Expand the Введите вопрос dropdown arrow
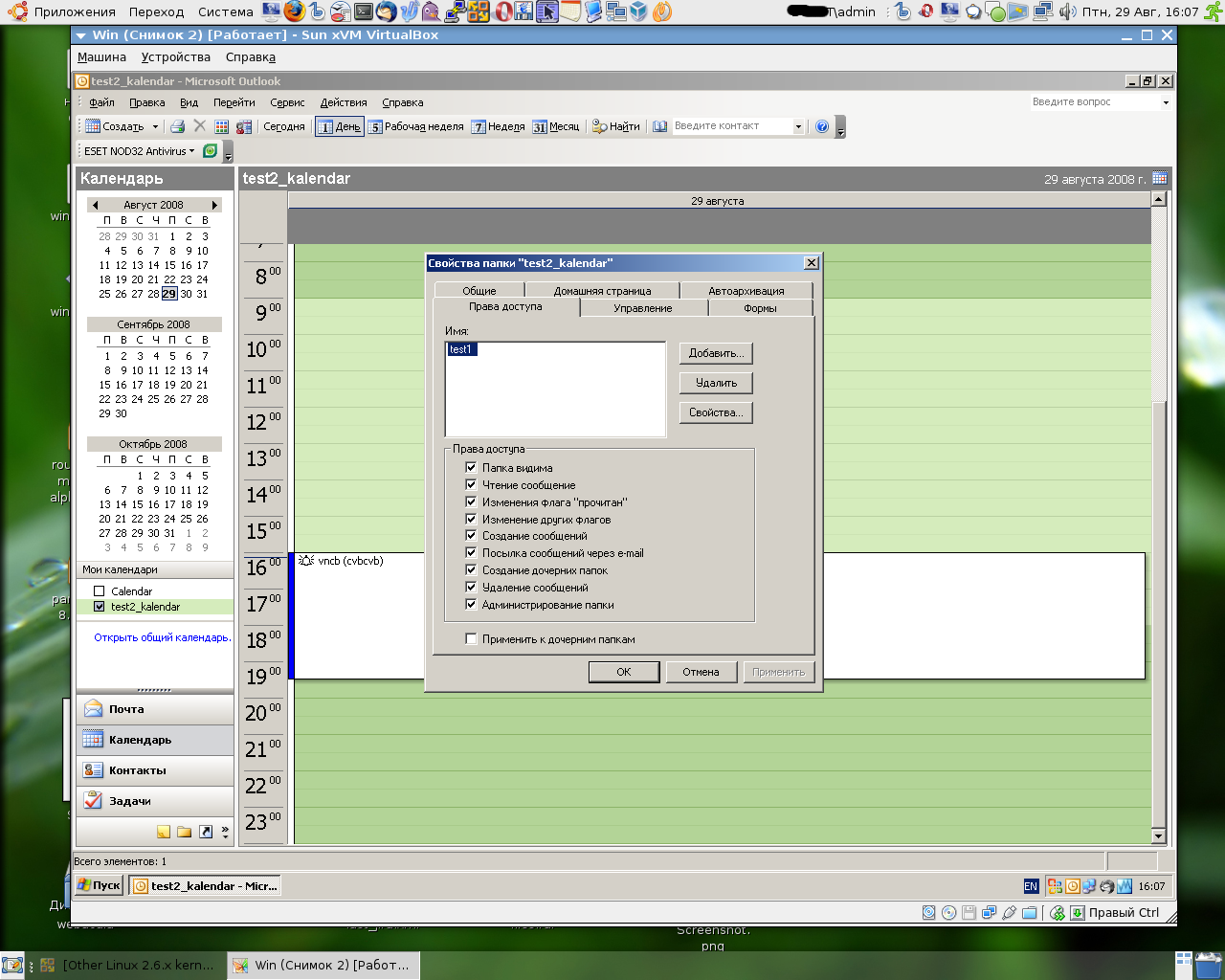 pyautogui.click(x=1166, y=102)
